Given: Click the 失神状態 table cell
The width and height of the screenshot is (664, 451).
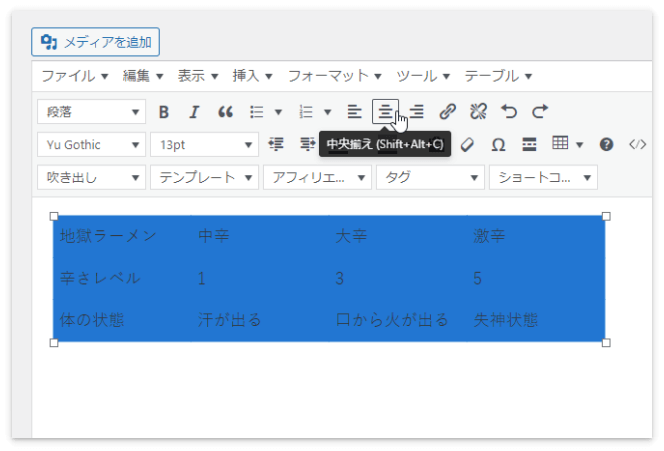Looking at the screenshot, I should pyautogui.click(x=536, y=320).
